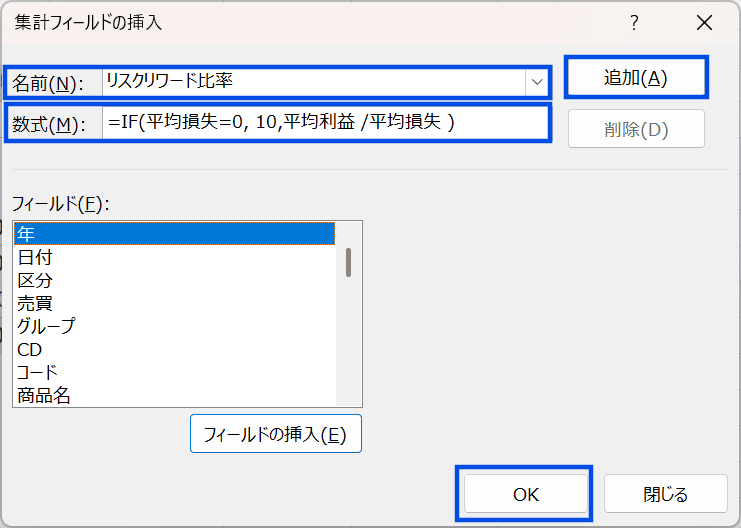This screenshot has width=741, height=528.
Task: Choose CD in the fields list
Action: click(174, 349)
